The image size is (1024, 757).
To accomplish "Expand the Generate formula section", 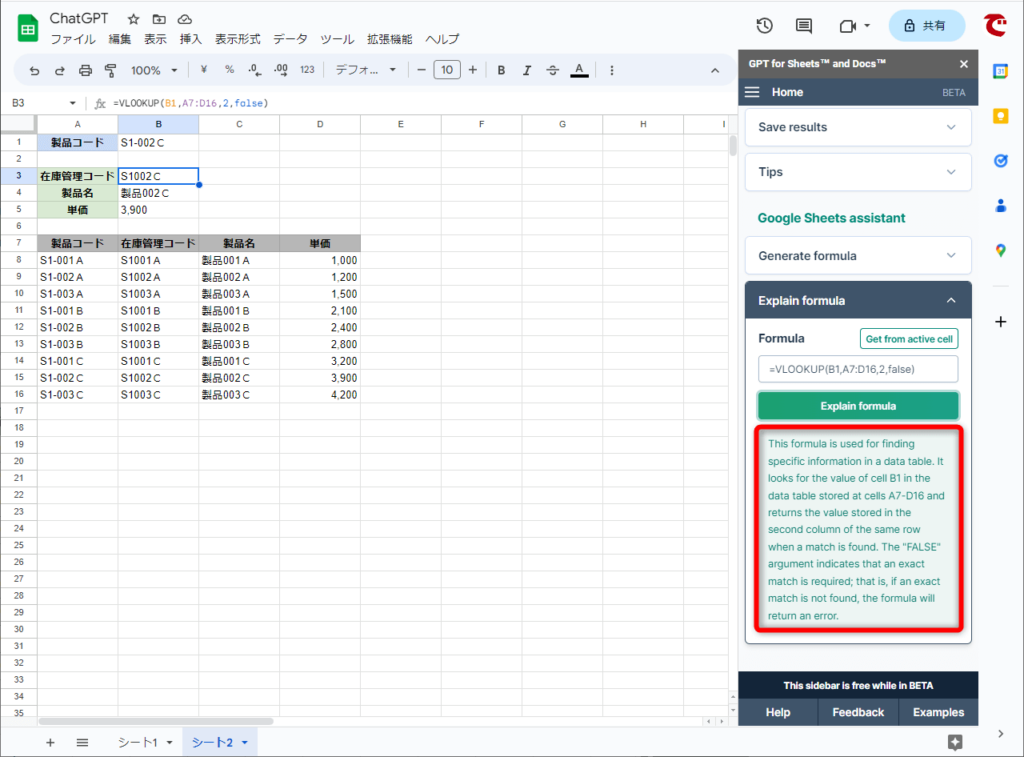I will 858,256.
